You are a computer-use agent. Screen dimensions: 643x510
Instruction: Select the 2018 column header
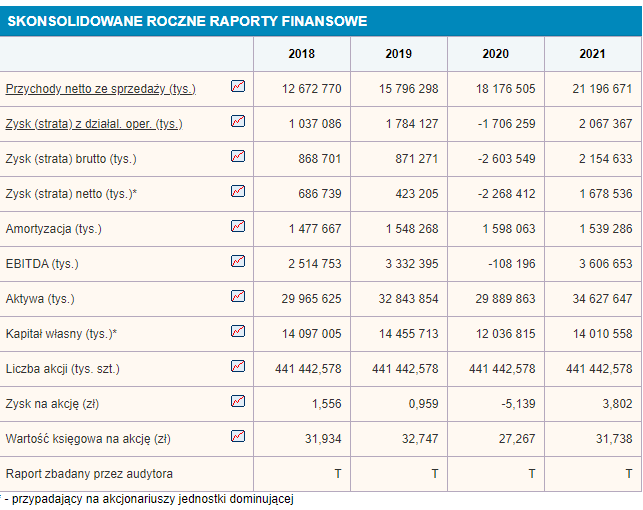coord(301,54)
